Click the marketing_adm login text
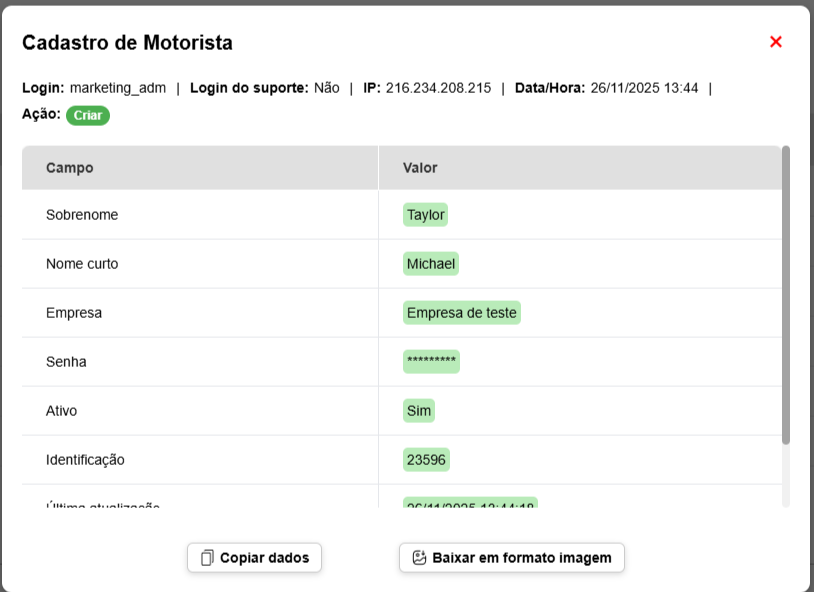Image resolution: width=814 pixels, height=592 pixels. pyautogui.click(x=118, y=88)
